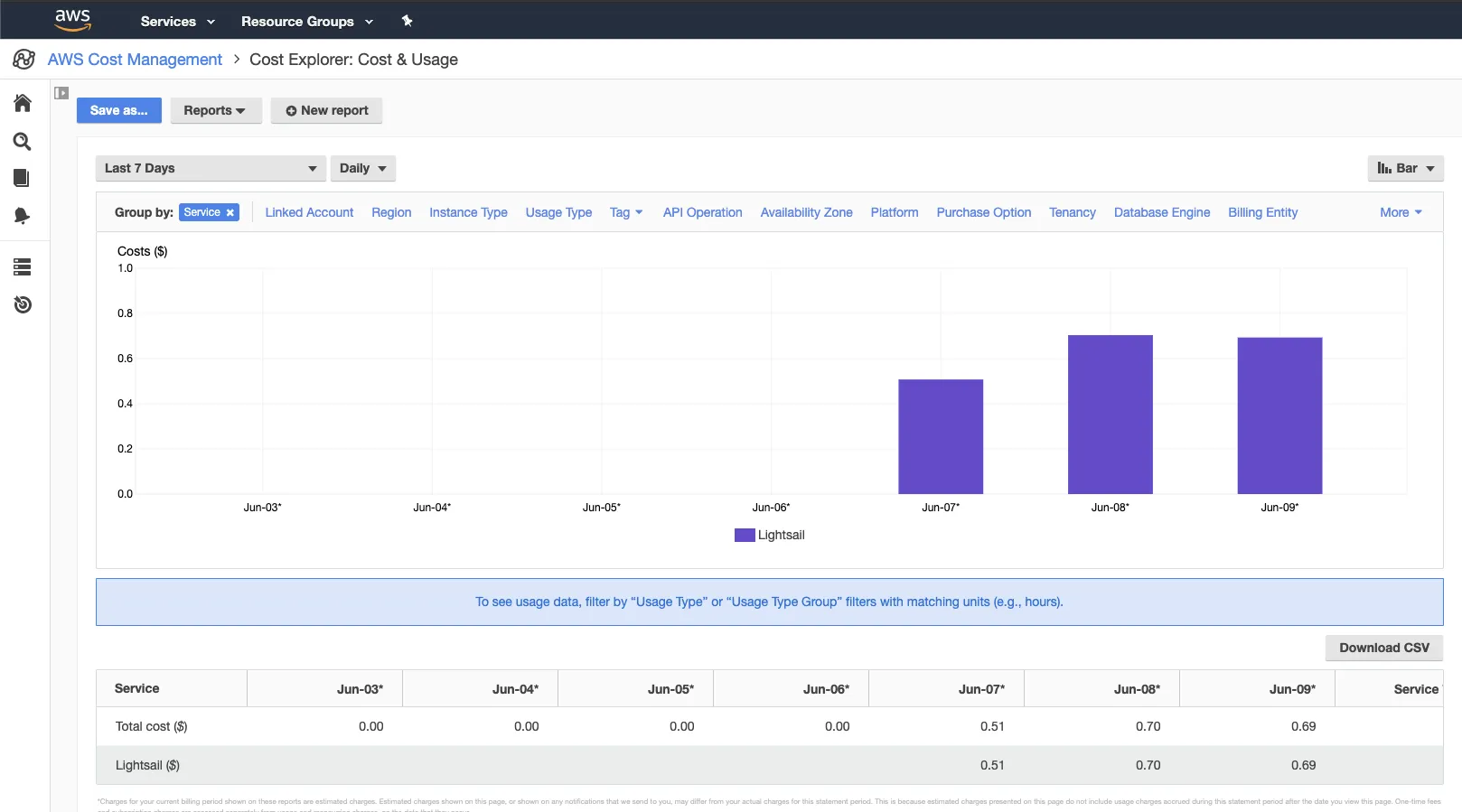This screenshot has width=1462, height=812.
Task: Click the Jun-08 bar in the chart
Action: pyautogui.click(x=1110, y=415)
